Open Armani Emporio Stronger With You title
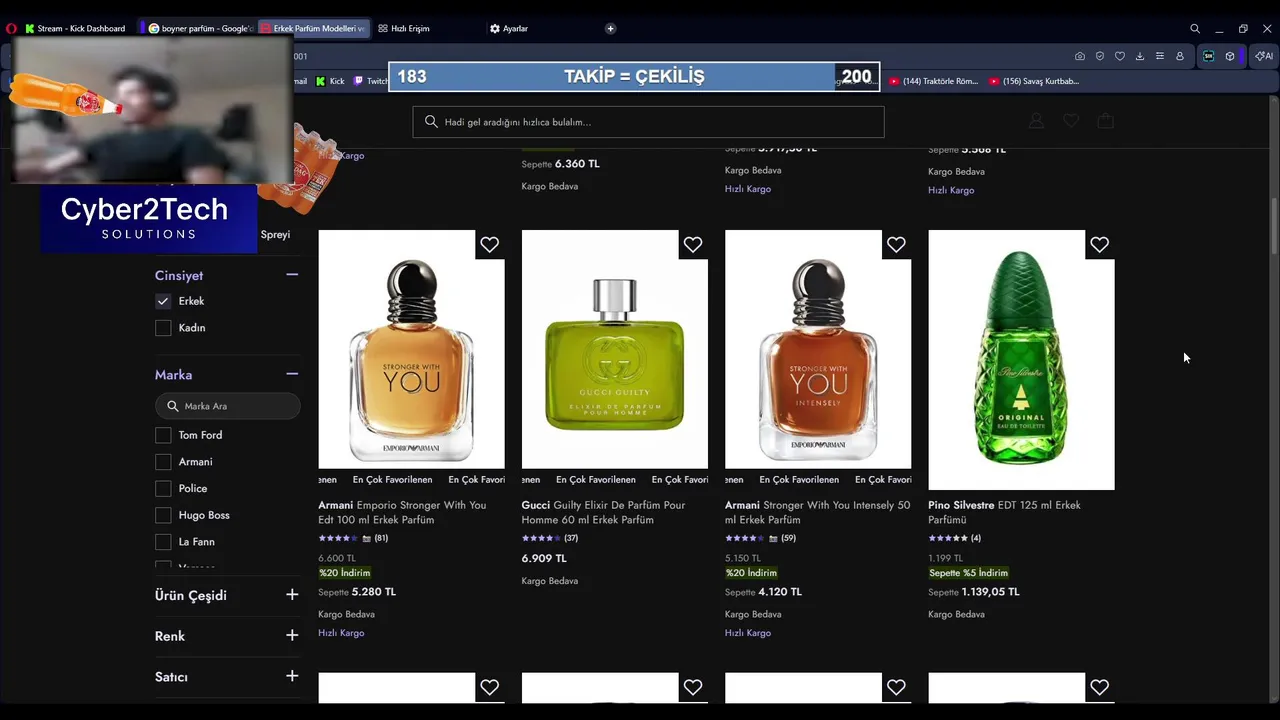This screenshot has width=1280, height=720. (x=402, y=512)
